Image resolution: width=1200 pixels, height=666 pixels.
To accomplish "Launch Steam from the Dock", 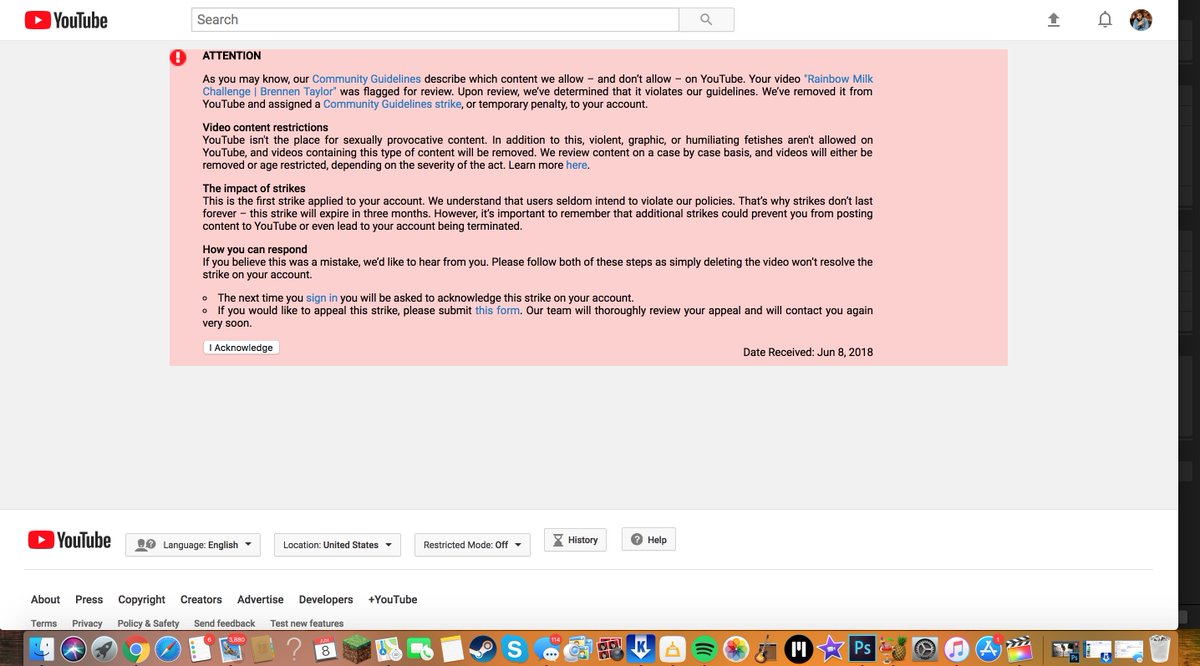I will [483, 649].
